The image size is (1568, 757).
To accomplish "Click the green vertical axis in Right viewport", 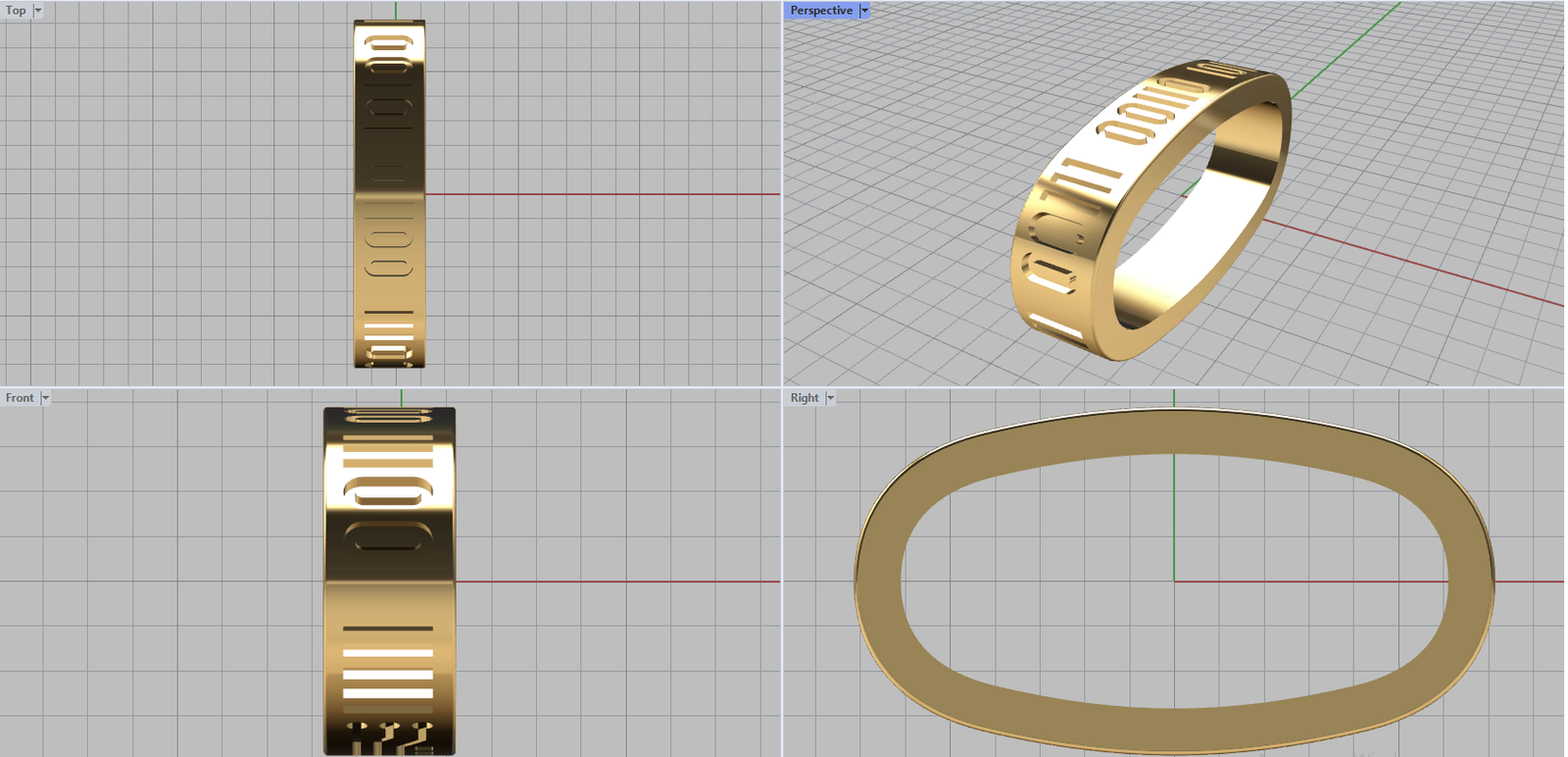I will 1174,510.
